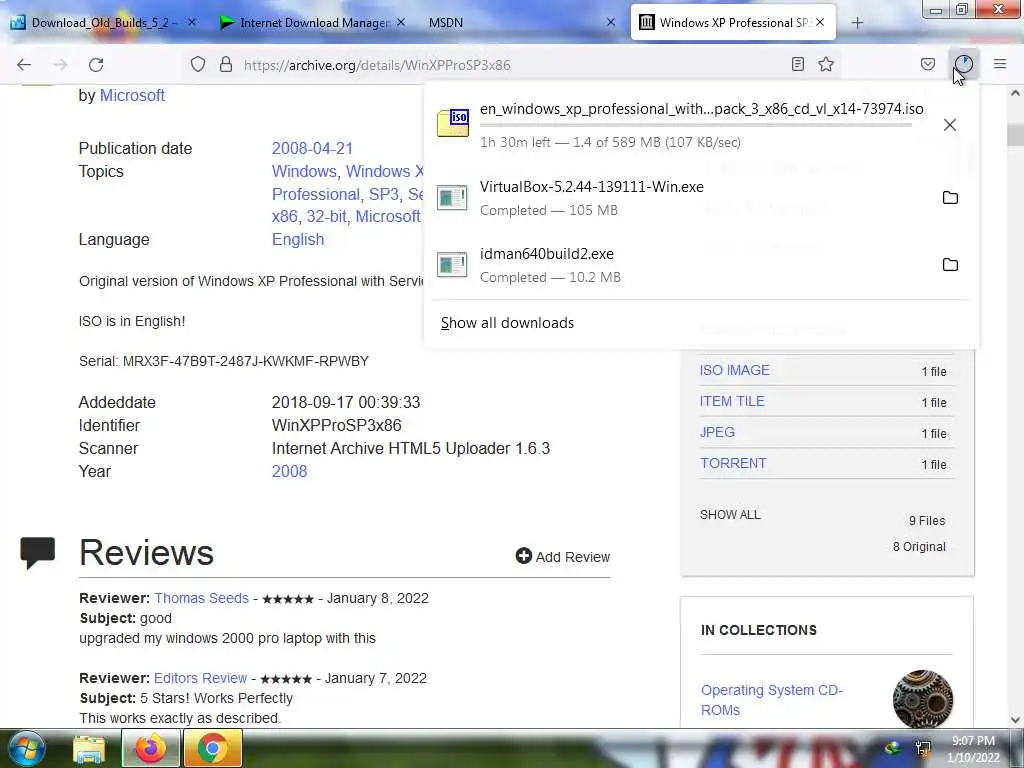Image resolution: width=1024 pixels, height=768 pixels.
Task: Click the English language link
Action: tap(298, 240)
